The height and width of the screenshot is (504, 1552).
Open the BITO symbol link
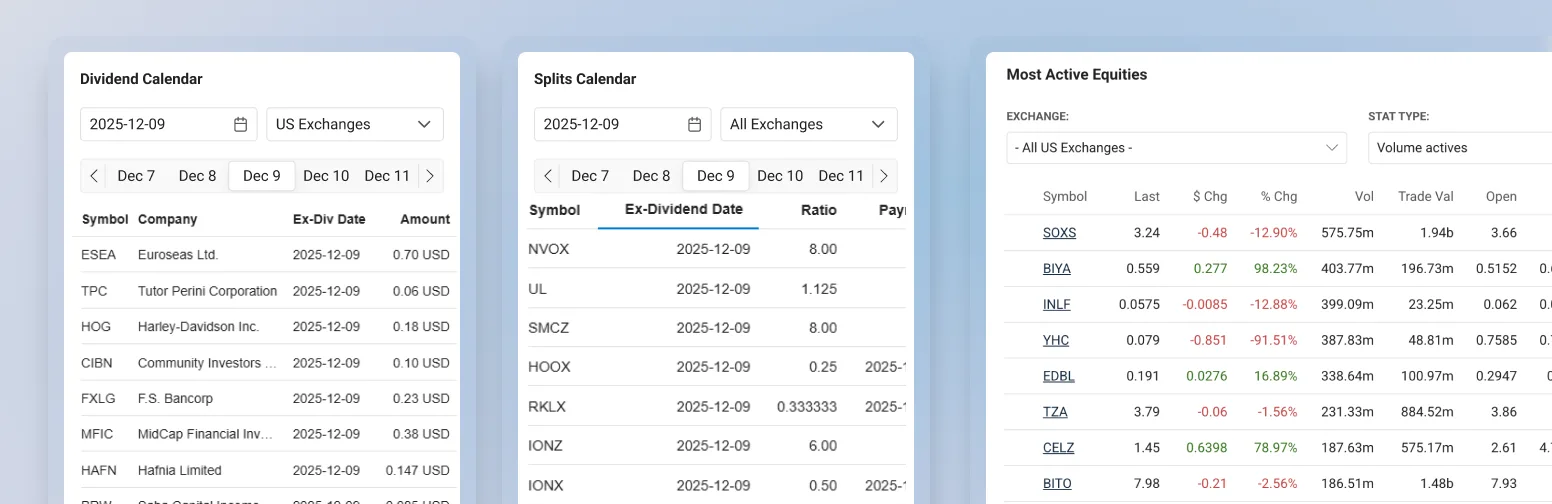point(1057,484)
